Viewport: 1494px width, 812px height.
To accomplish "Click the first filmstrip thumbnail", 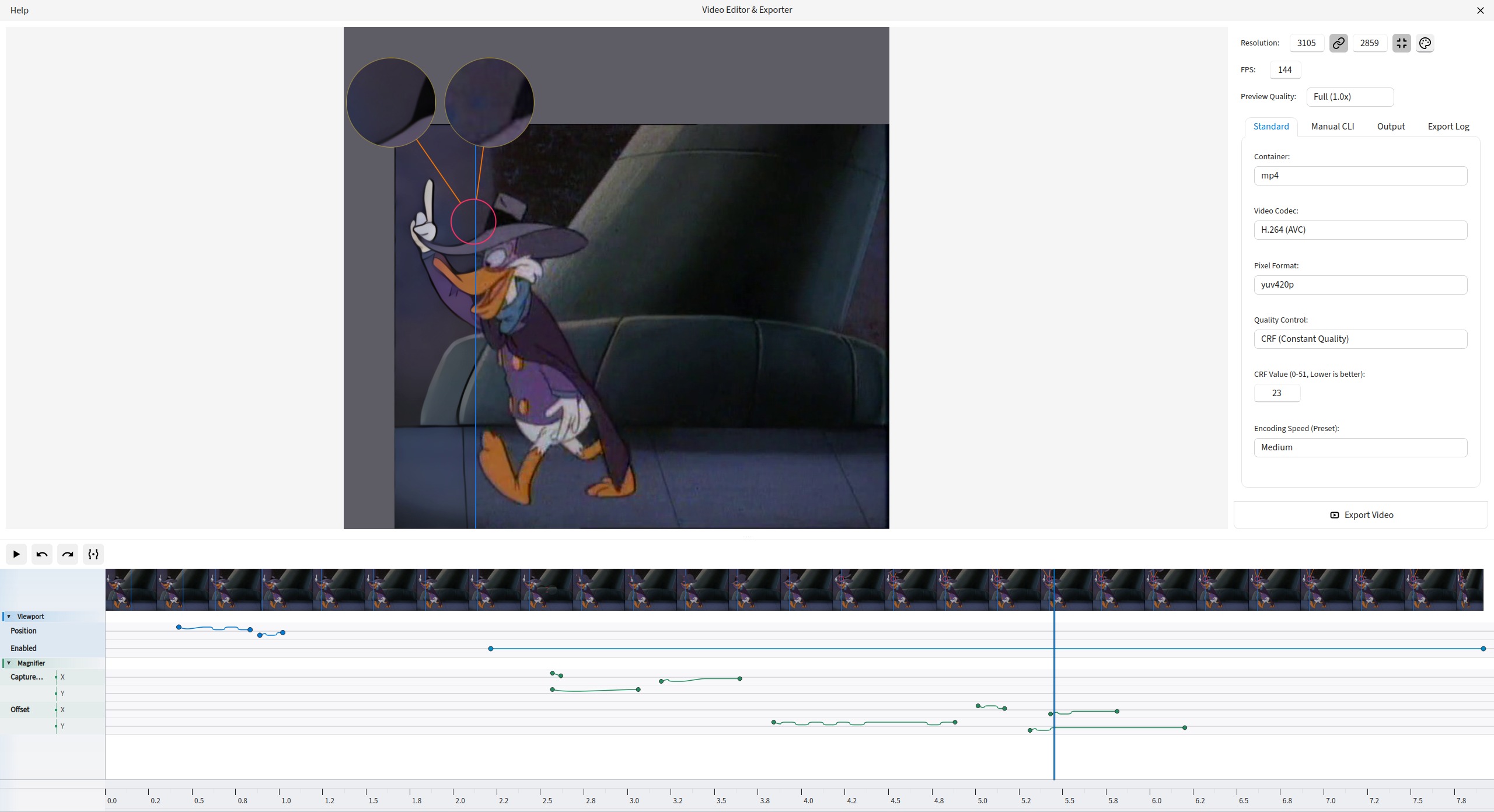I will (131, 590).
